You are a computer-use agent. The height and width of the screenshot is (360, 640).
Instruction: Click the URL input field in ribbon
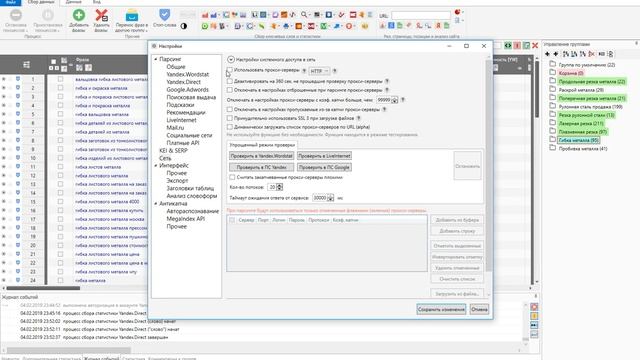point(421,15)
